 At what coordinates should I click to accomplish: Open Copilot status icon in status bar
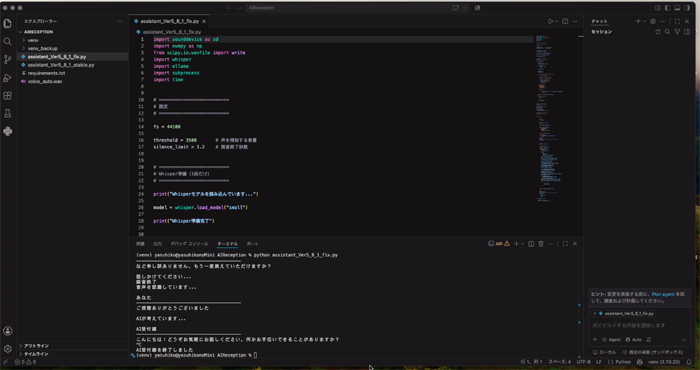(x=640, y=362)
